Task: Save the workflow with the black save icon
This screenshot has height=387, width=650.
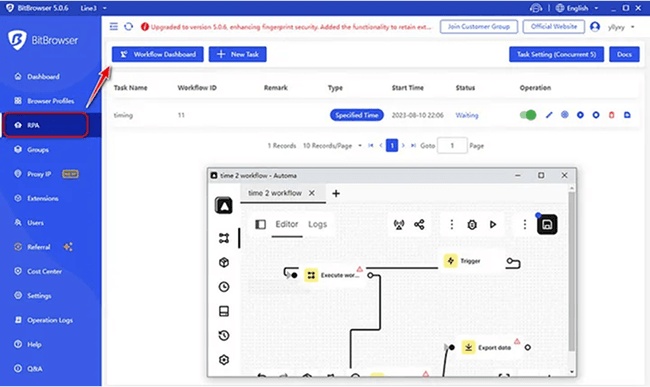Action: [x=547, y=225]
